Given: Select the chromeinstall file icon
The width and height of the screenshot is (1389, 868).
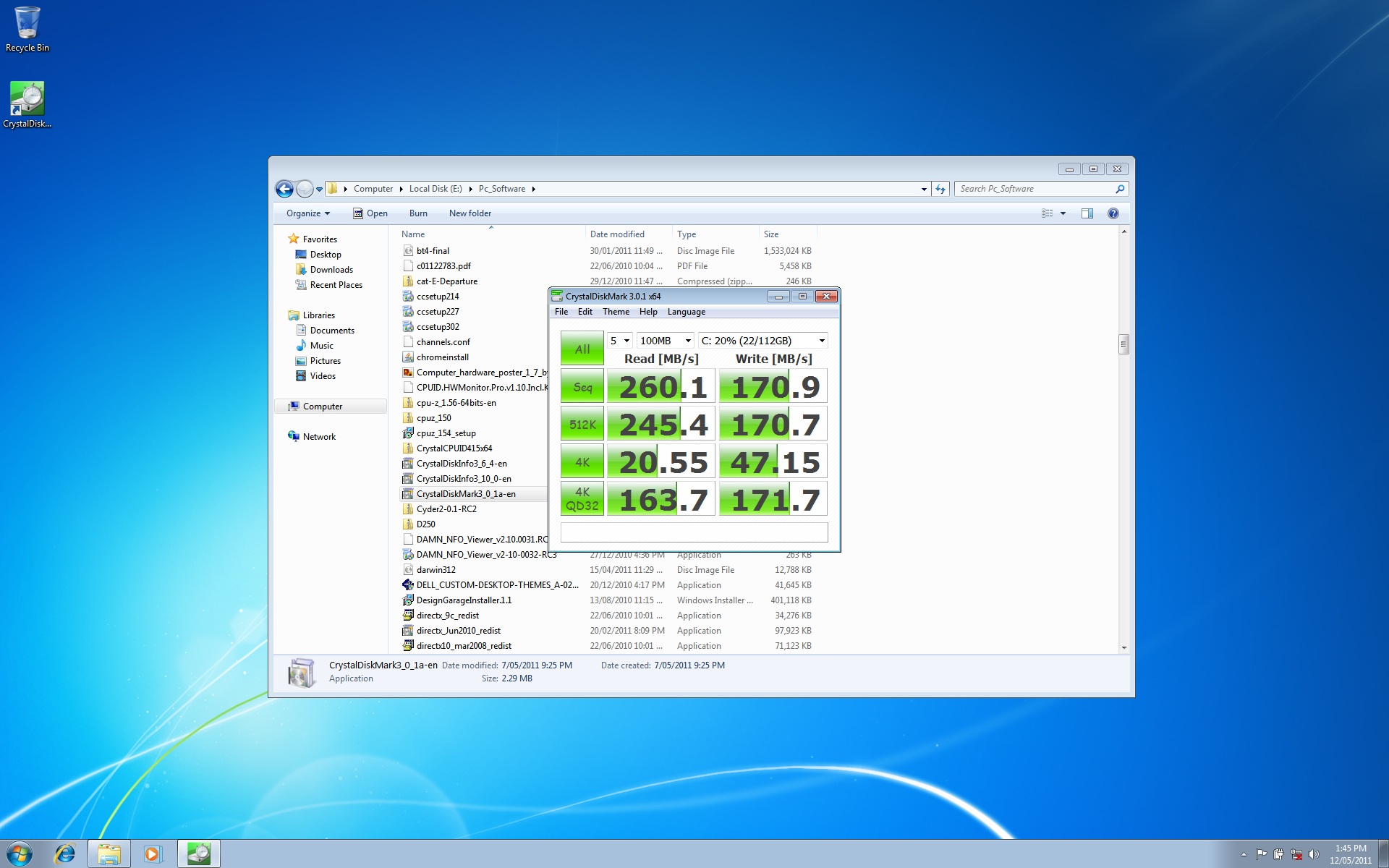Looking at the screenshot, I should point(408,357).
